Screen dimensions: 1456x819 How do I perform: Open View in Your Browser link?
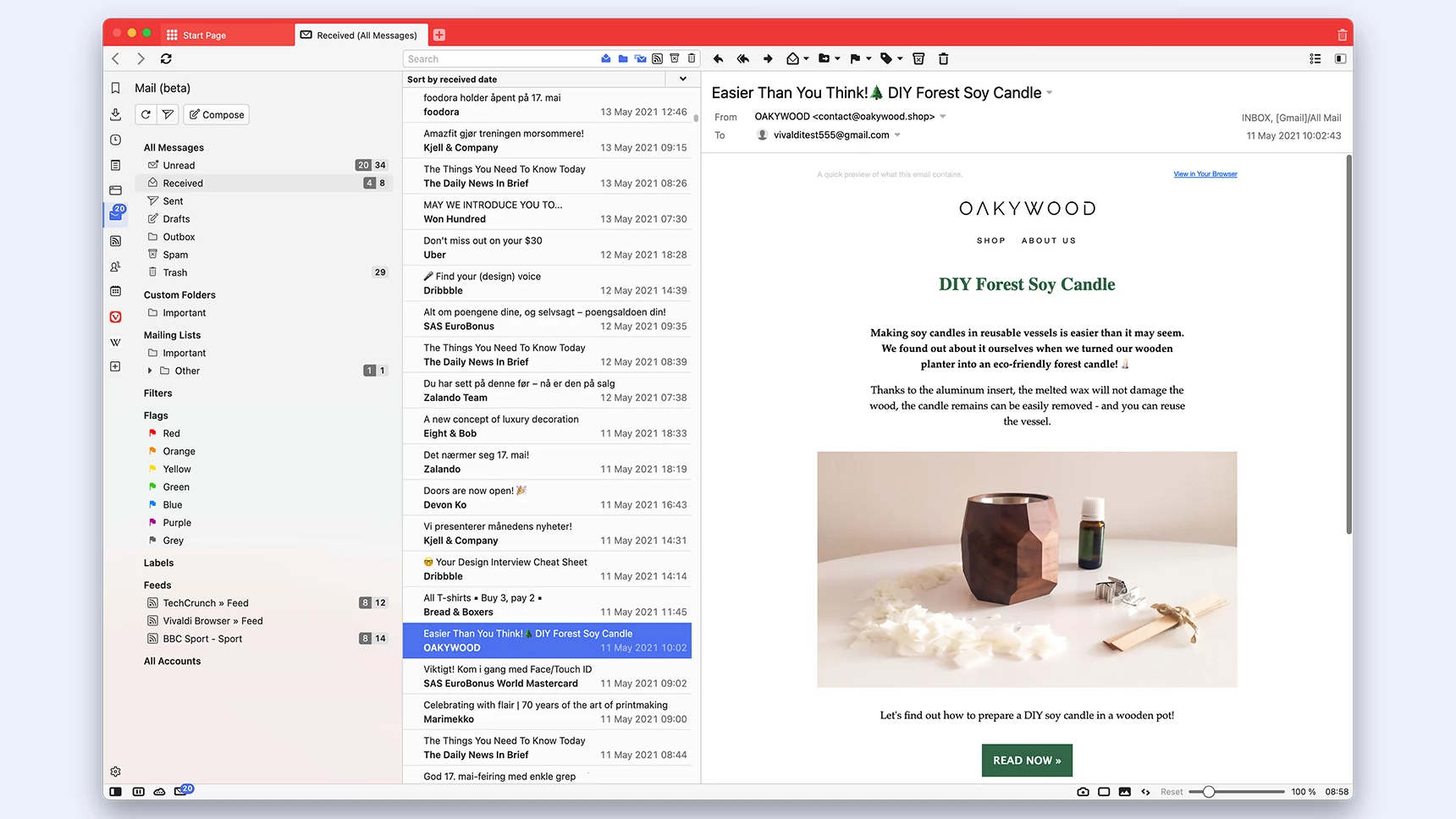tap(1205, 174)
